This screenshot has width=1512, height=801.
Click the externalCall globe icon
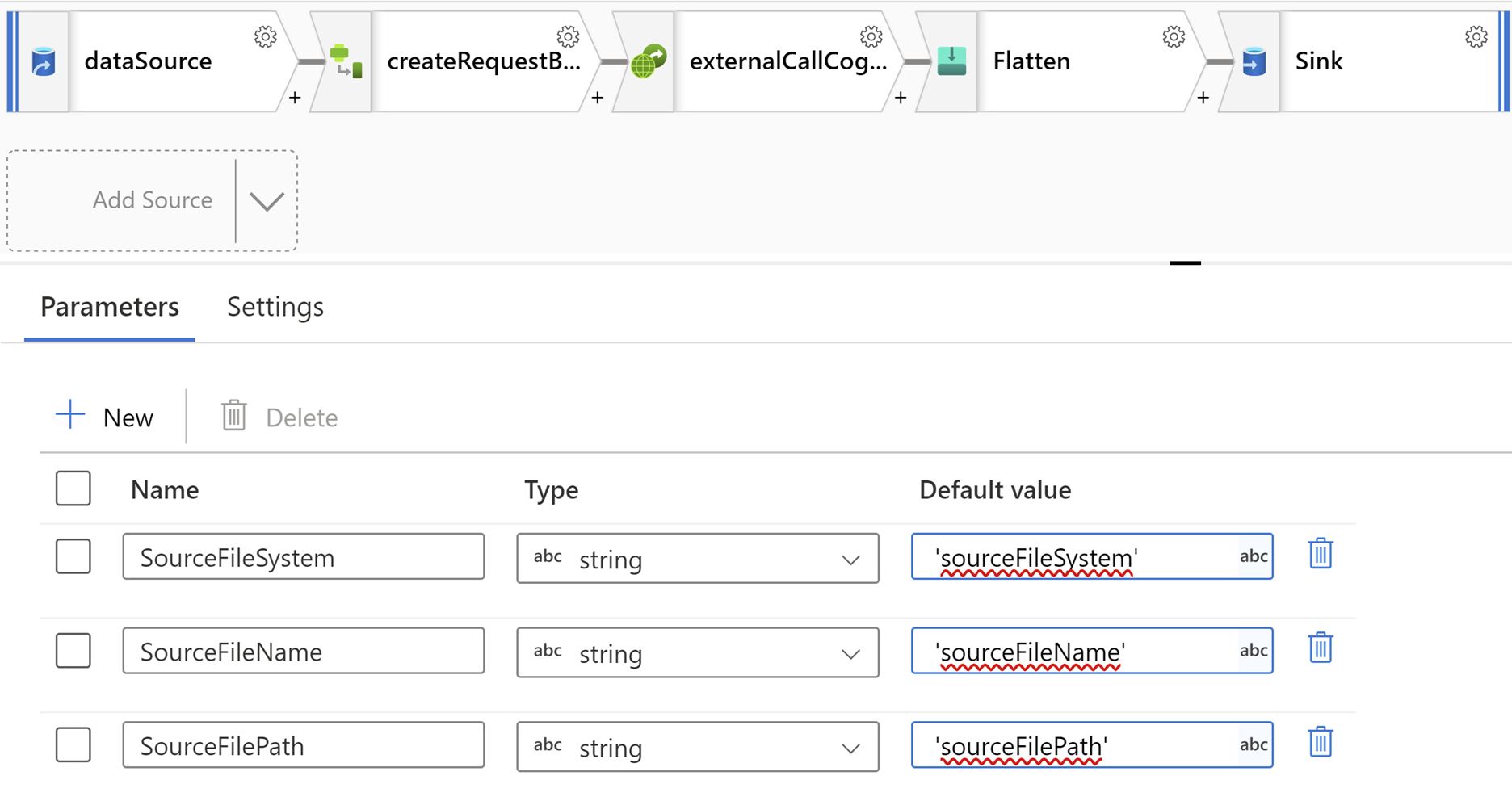(x=649, y=61)
